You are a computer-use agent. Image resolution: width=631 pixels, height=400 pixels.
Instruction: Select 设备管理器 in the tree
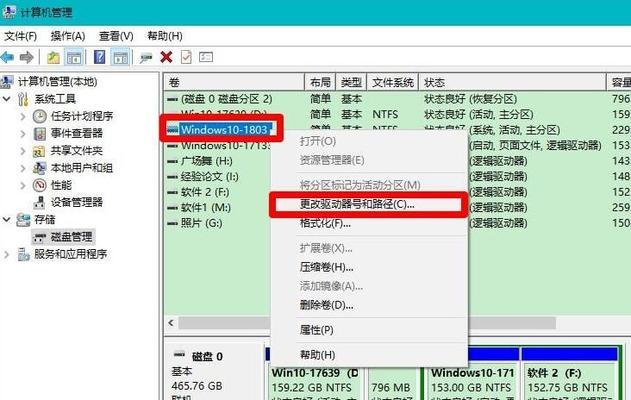pos(76,202)
